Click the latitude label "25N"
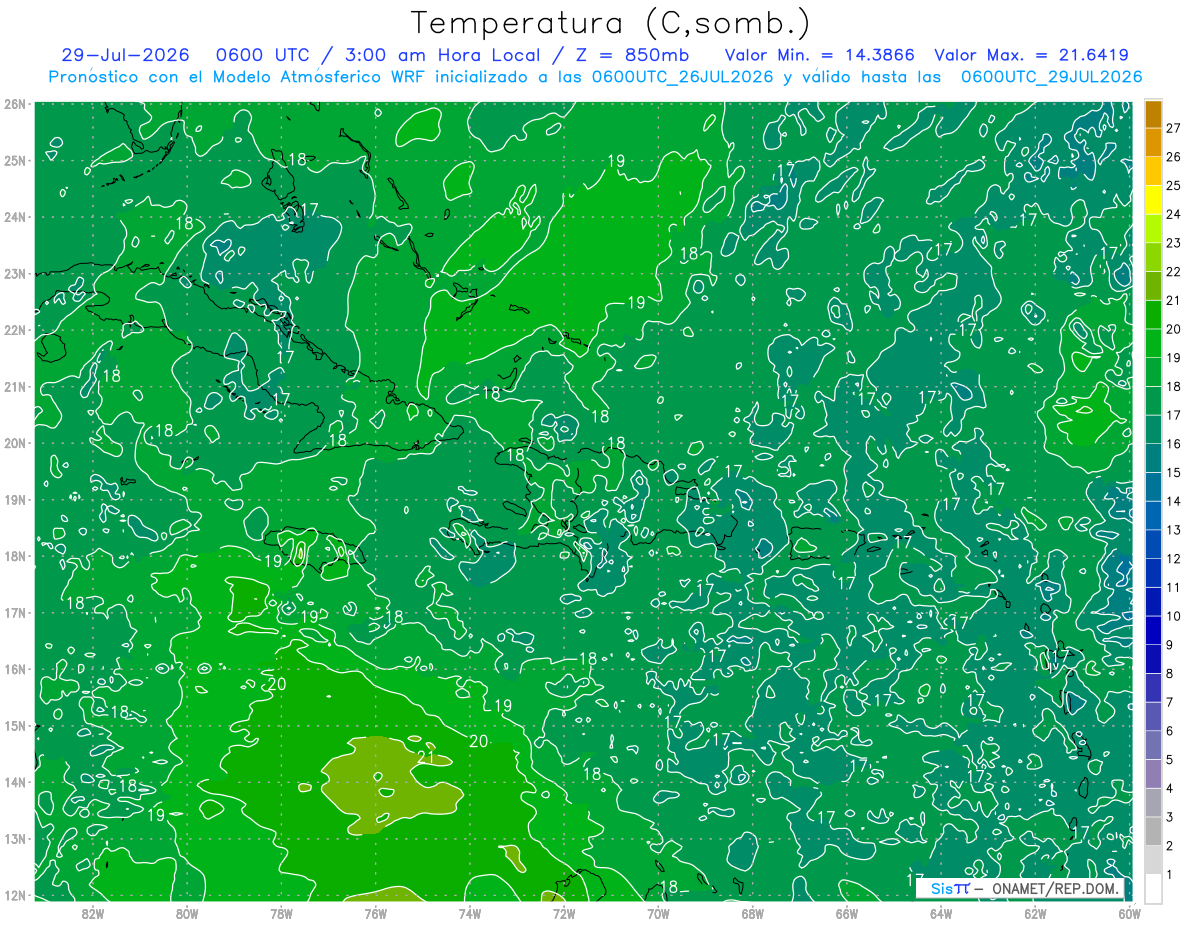 tap(15, 160)
